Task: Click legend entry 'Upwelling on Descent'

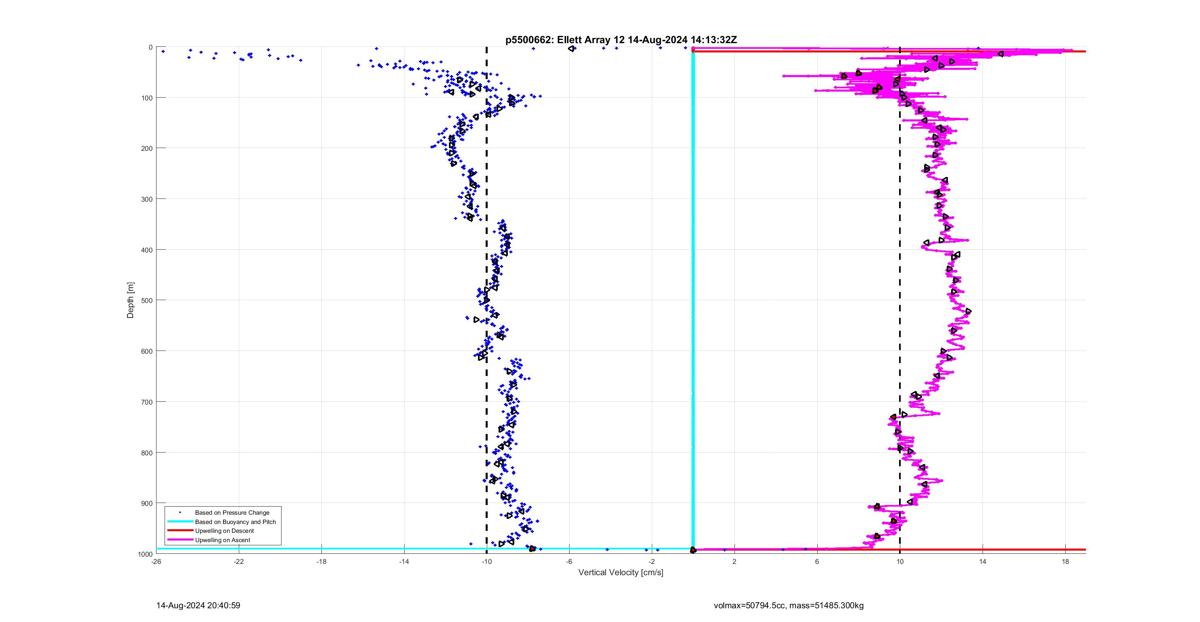Action: coord(224,531)
